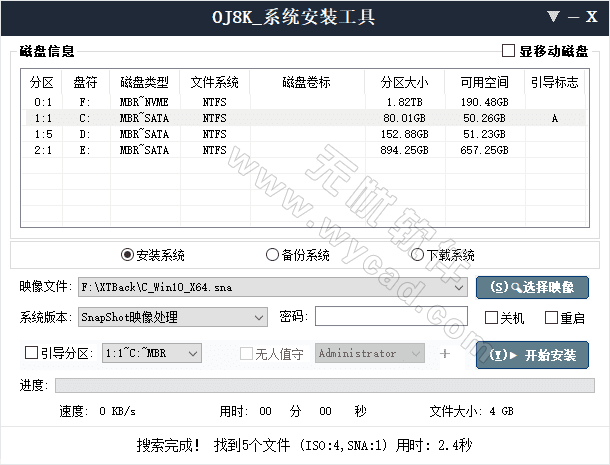
Task: Click the 进度 progress bar
Action: pos(325,385)
